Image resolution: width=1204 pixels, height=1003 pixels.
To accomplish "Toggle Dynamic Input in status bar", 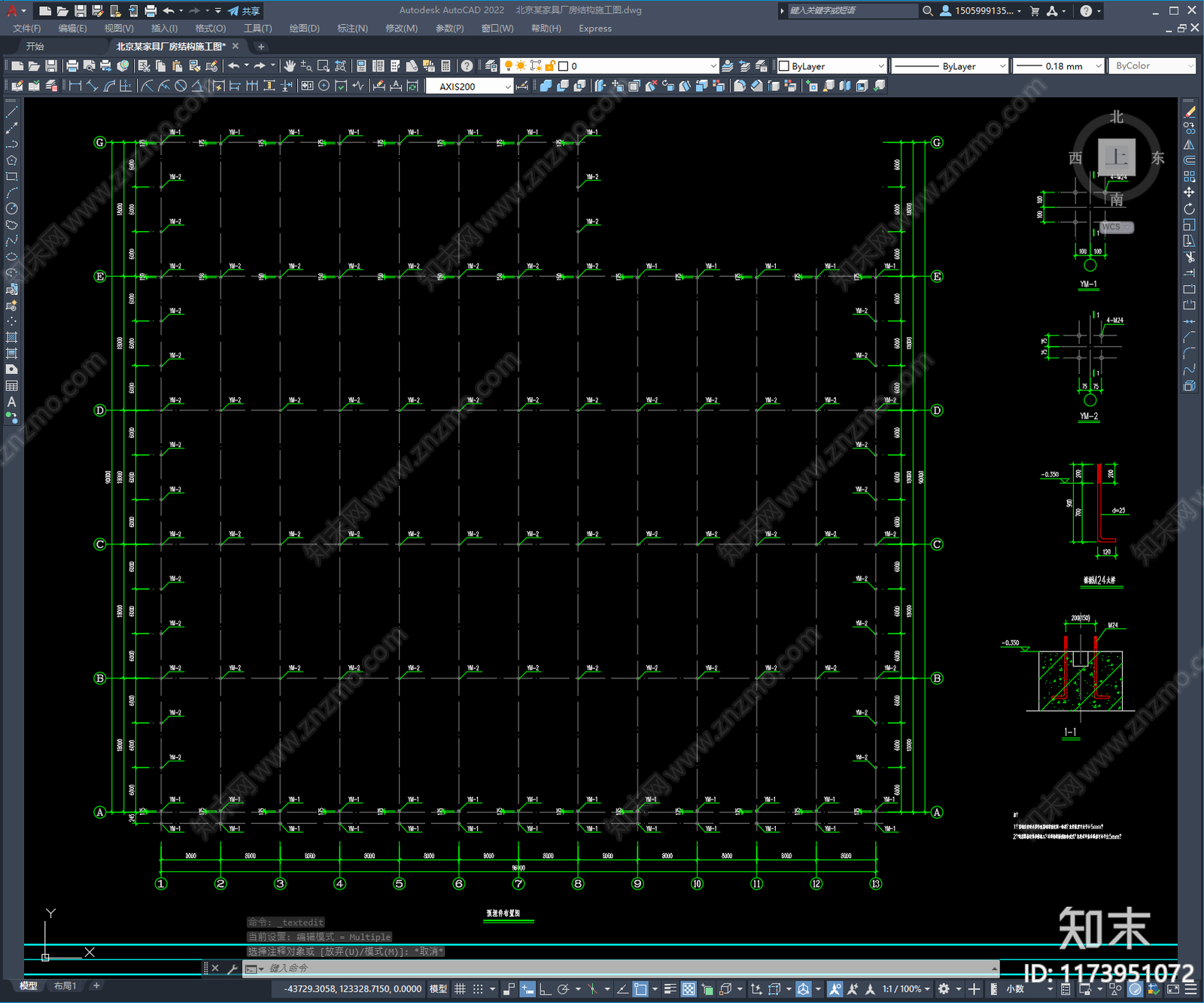I will pos(528,989).
